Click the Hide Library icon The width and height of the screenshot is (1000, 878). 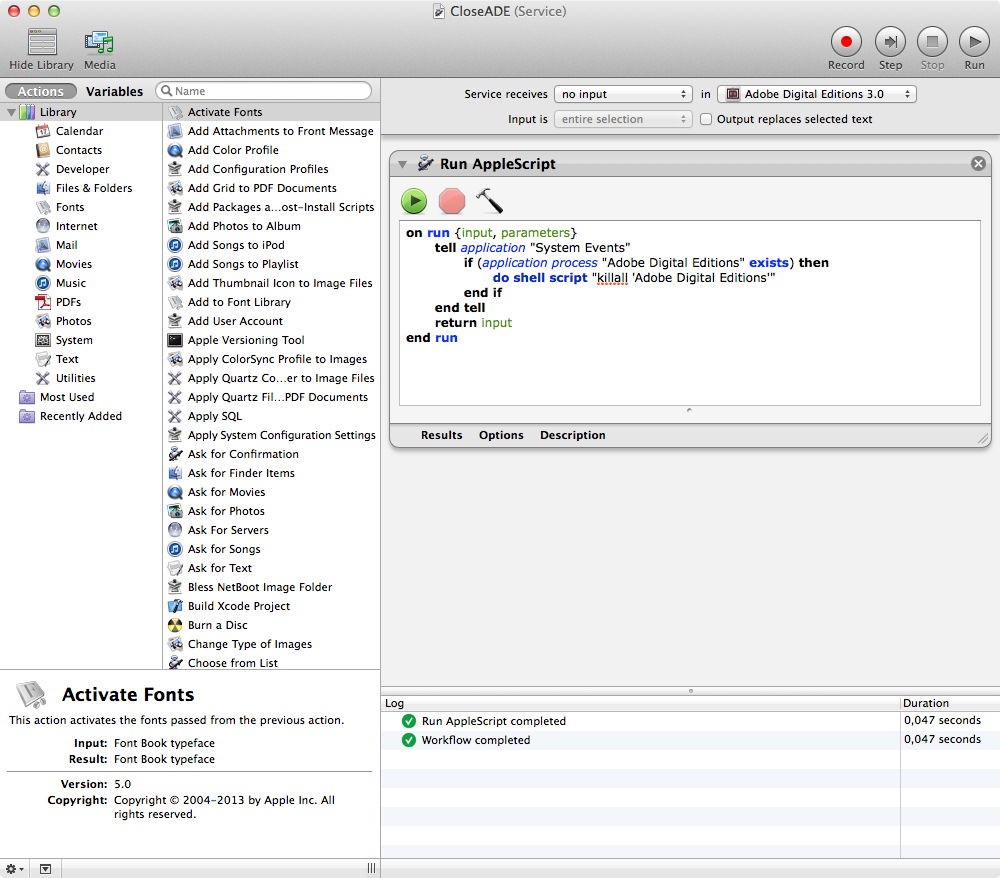click(42, 42)
